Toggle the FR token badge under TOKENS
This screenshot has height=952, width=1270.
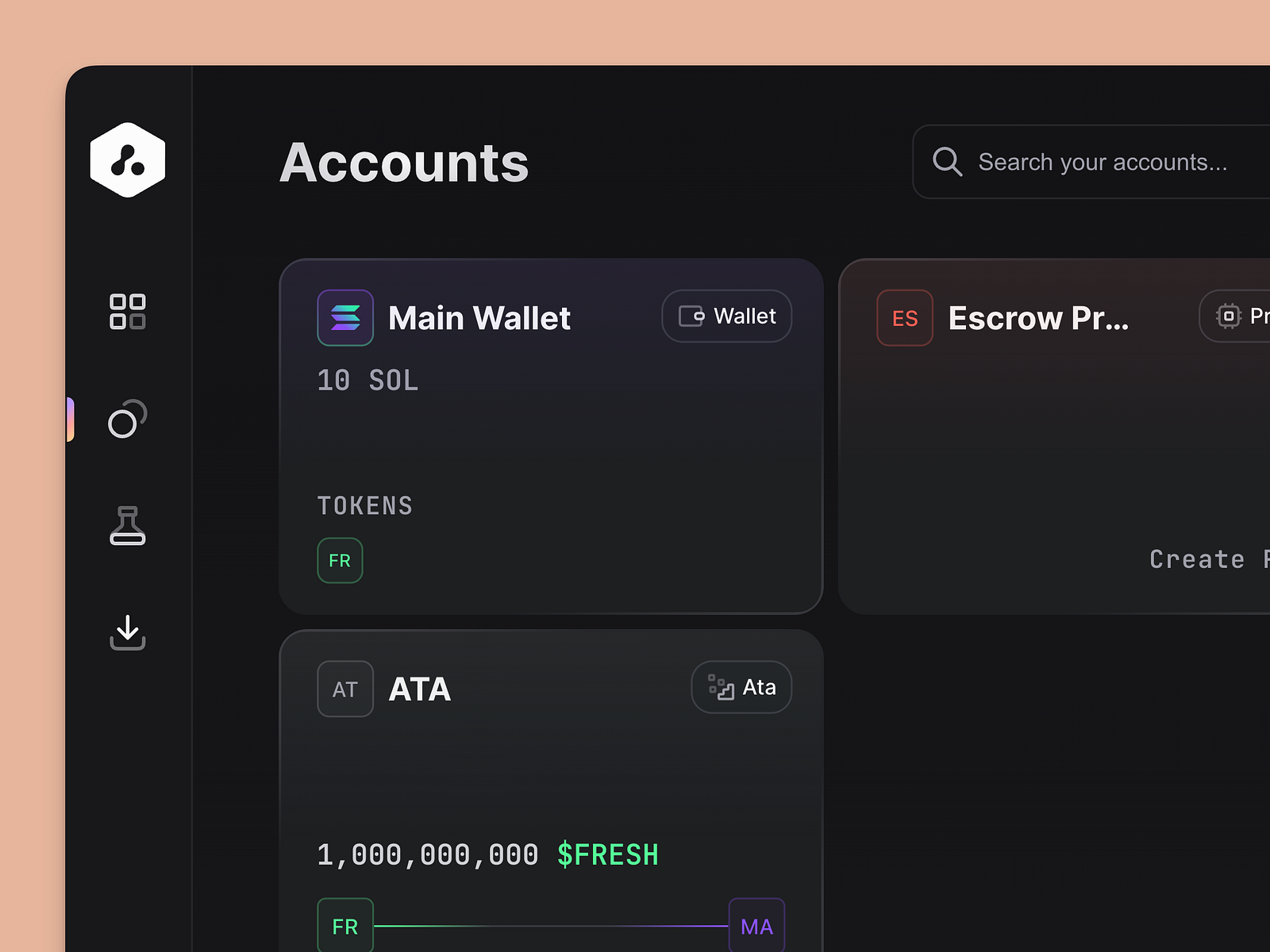coord(339,560)
